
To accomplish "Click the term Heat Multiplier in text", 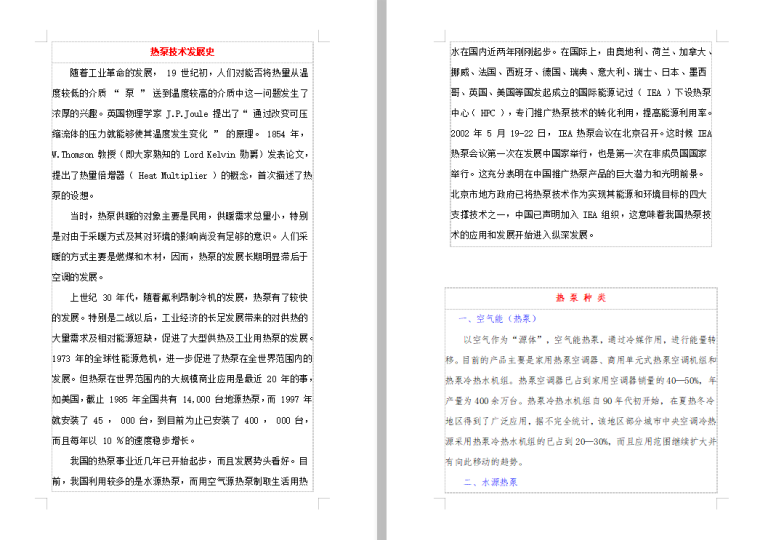I will (176, 174).
